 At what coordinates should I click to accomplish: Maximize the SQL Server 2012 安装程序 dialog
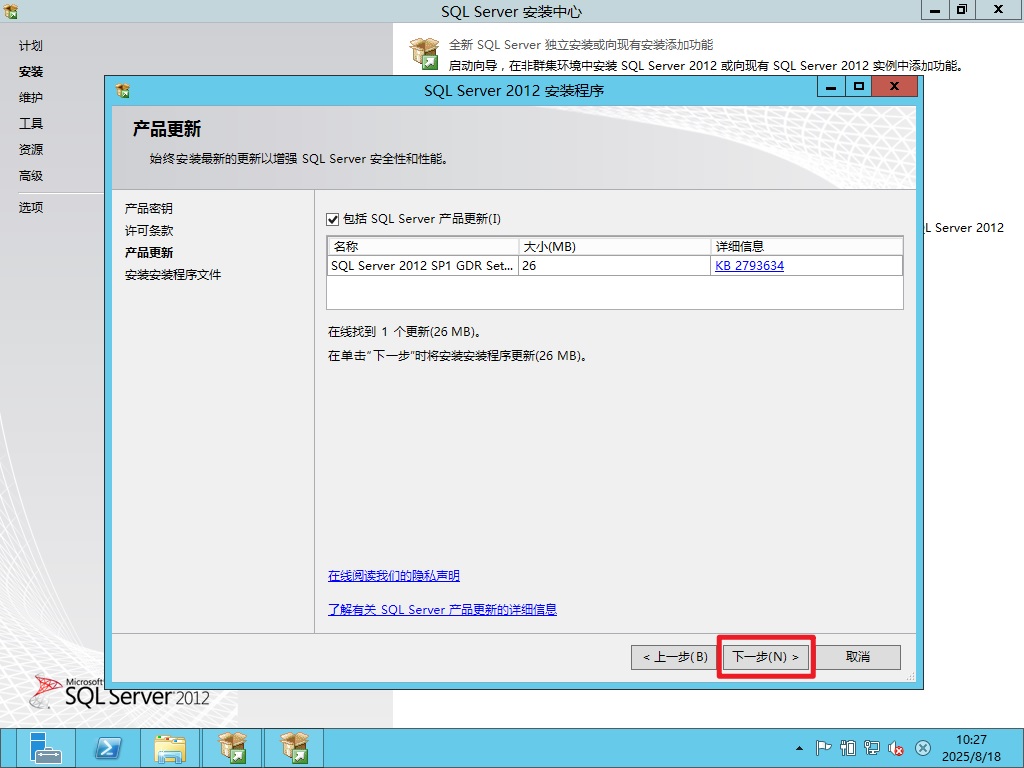(858, 87)
